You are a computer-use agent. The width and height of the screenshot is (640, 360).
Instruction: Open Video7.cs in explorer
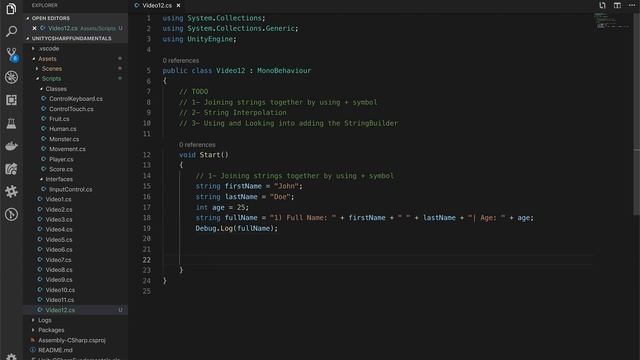tap(58, 259)
